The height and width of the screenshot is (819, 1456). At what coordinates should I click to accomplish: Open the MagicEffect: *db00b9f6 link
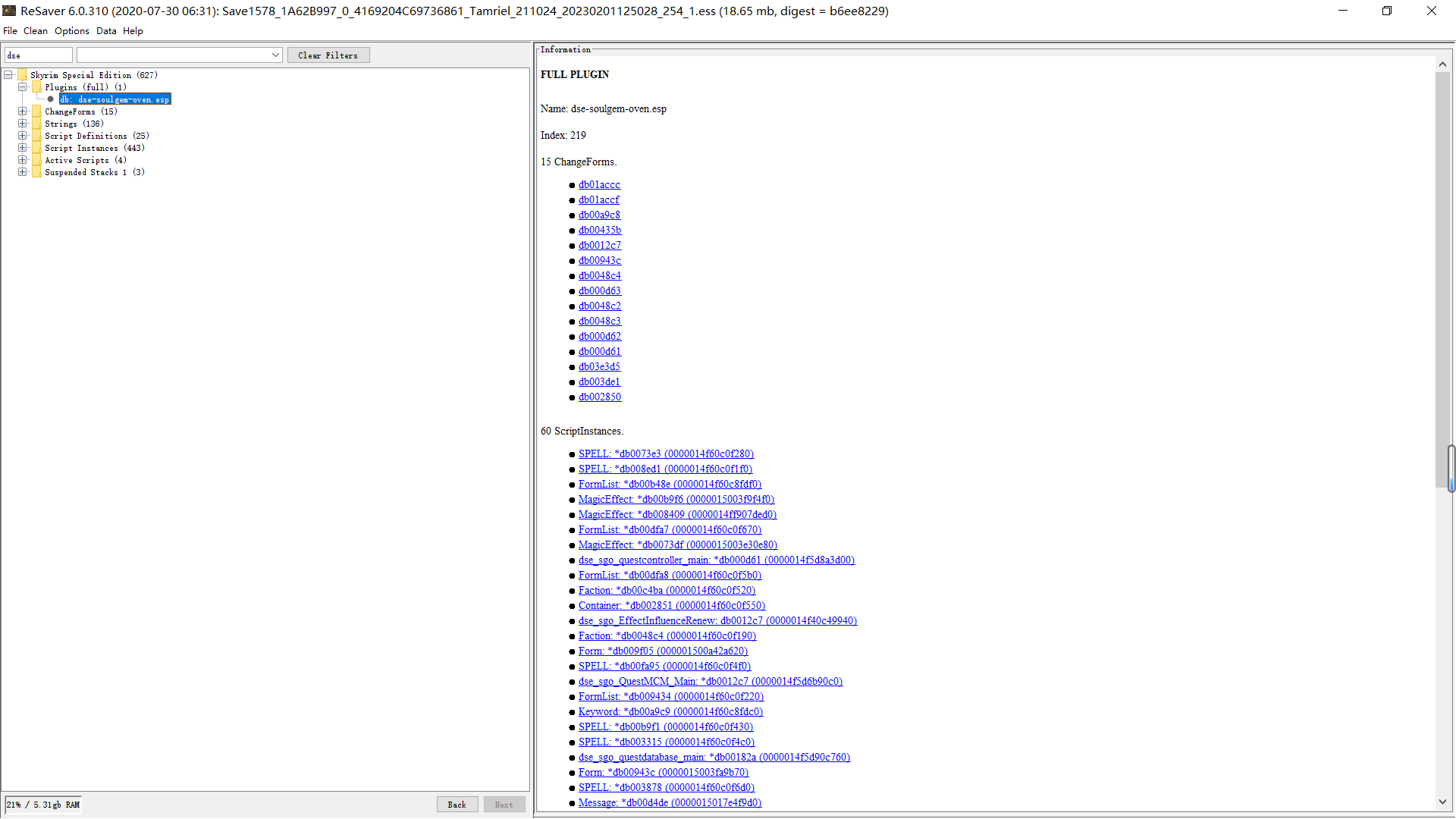(676, 500)
